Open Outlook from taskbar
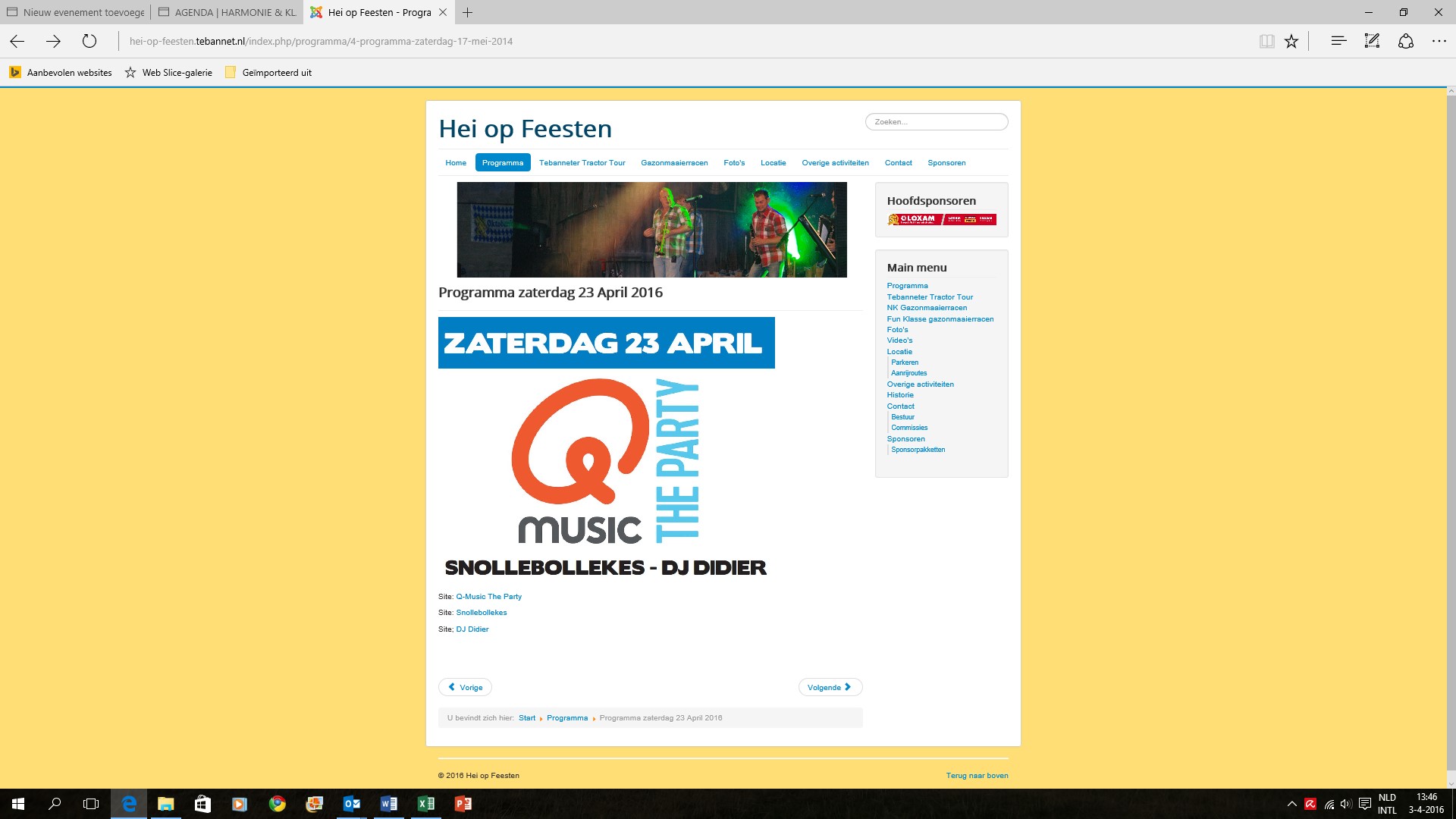The width and height of the screenshot is (1456, 819). click(351, 804)
